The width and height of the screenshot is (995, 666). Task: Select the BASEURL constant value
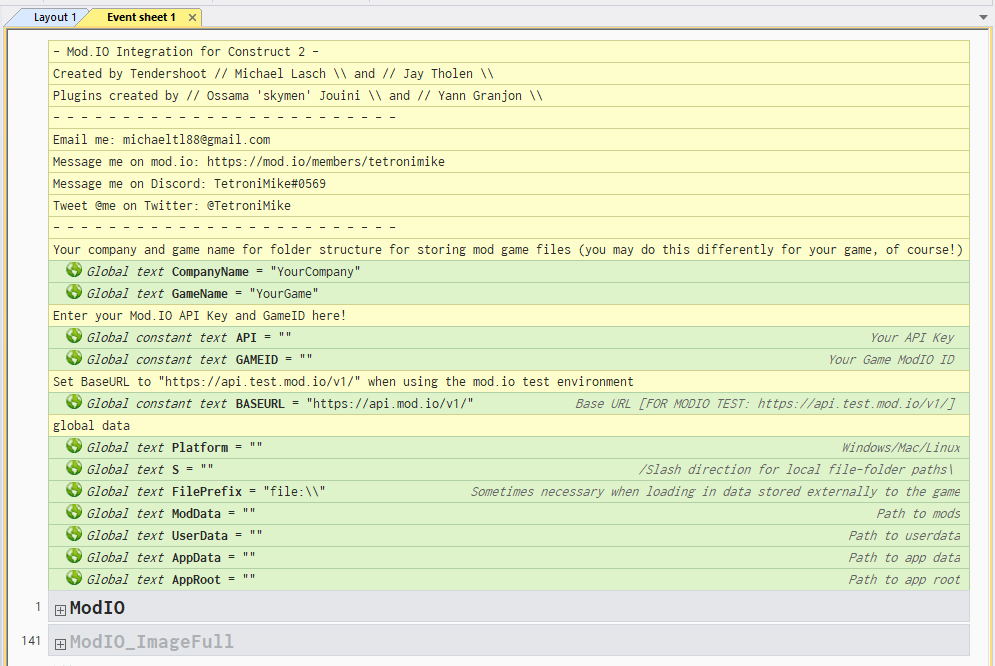pos(390,403)
